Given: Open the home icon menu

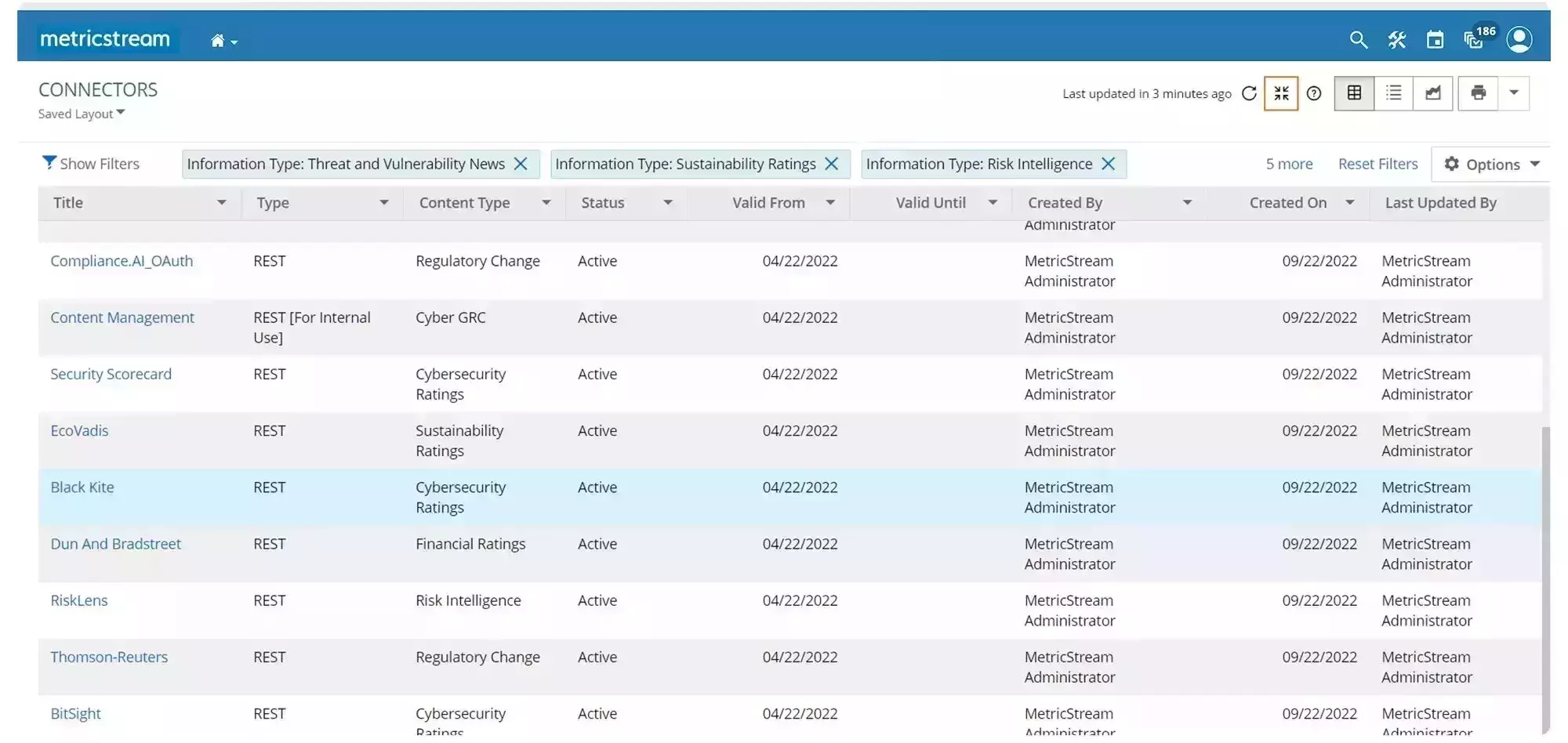Looking at the screenshot, I should click(x=223, y=41).
